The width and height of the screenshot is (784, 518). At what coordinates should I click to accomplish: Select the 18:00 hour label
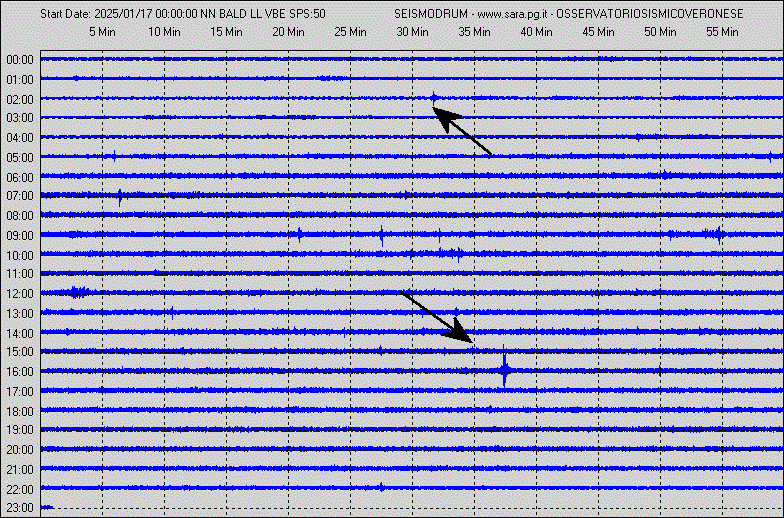pos(20,412)
